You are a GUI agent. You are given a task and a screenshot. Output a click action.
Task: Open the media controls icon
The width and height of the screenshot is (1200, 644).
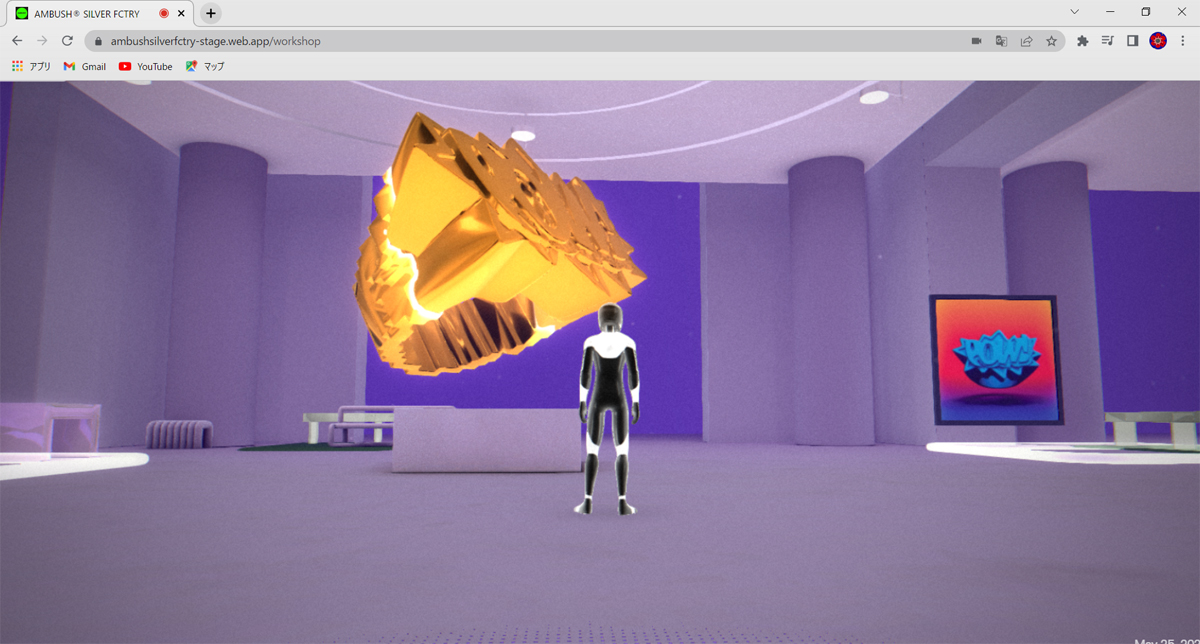pyautogui.click(x=1107, y=41)
